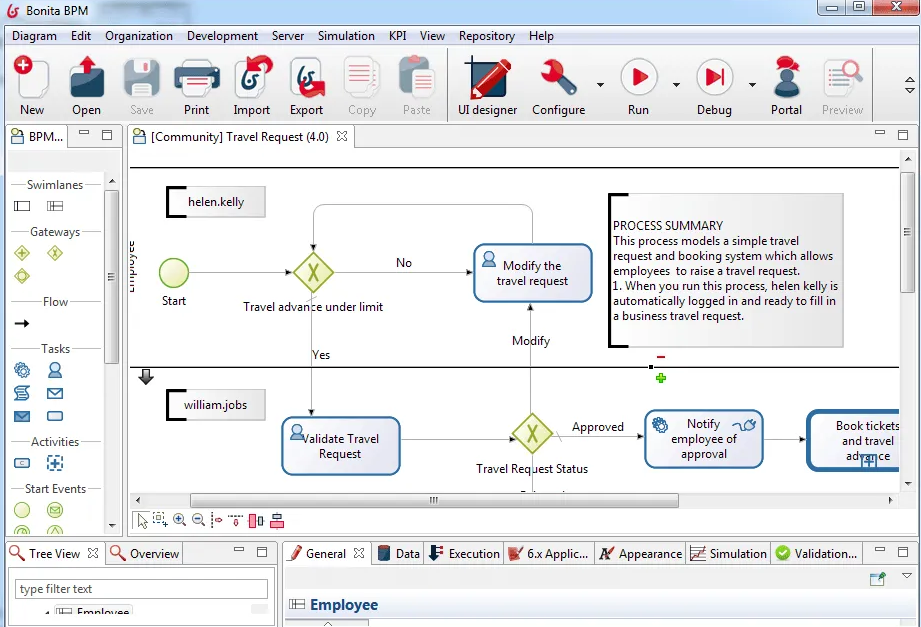Open the Validation tab
Viewport: 921px width, 627px height.
point(816,554)
